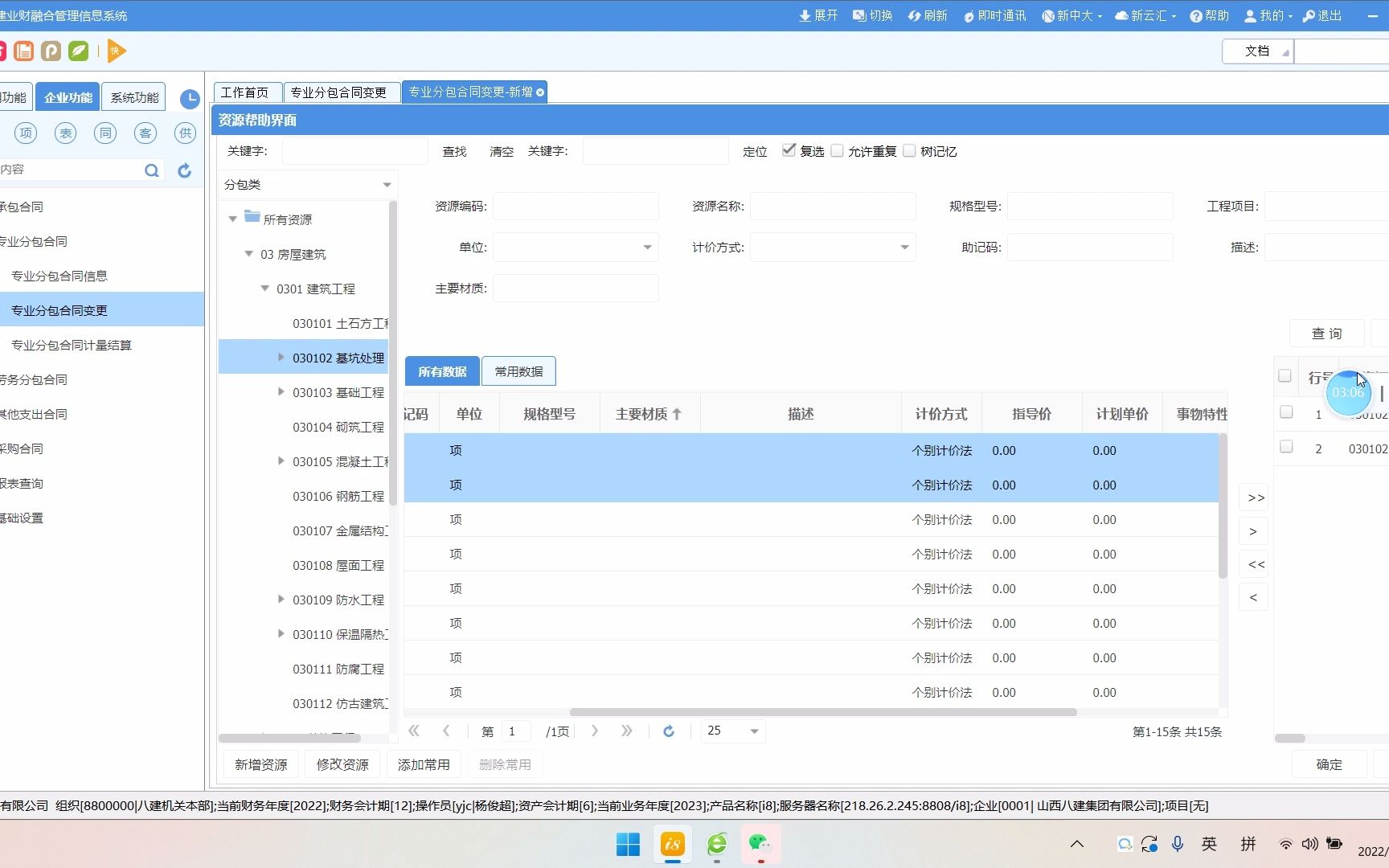Go to first page of results
The height and width of the screenshot is (868, 1389).
tap(414, 731)
